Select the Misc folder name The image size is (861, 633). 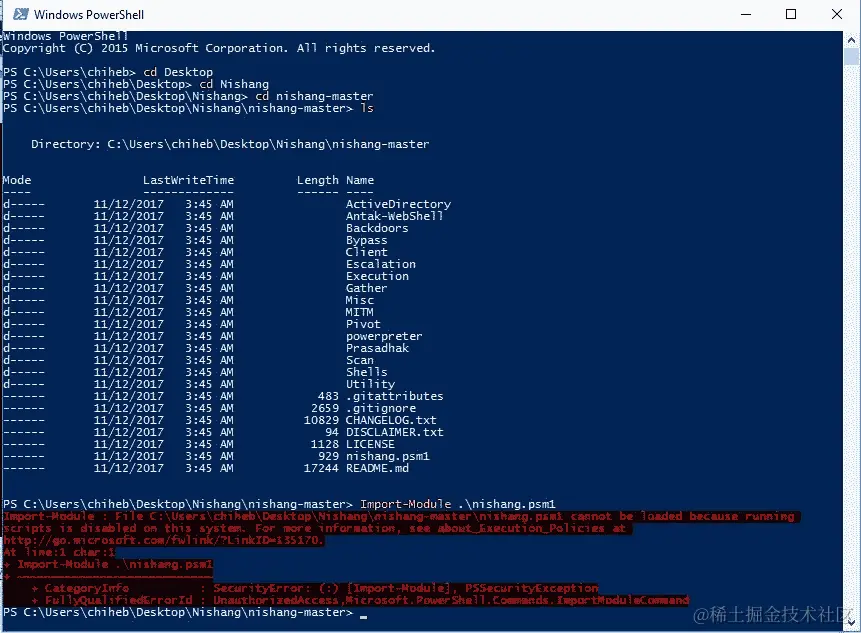tap(360, 300)
